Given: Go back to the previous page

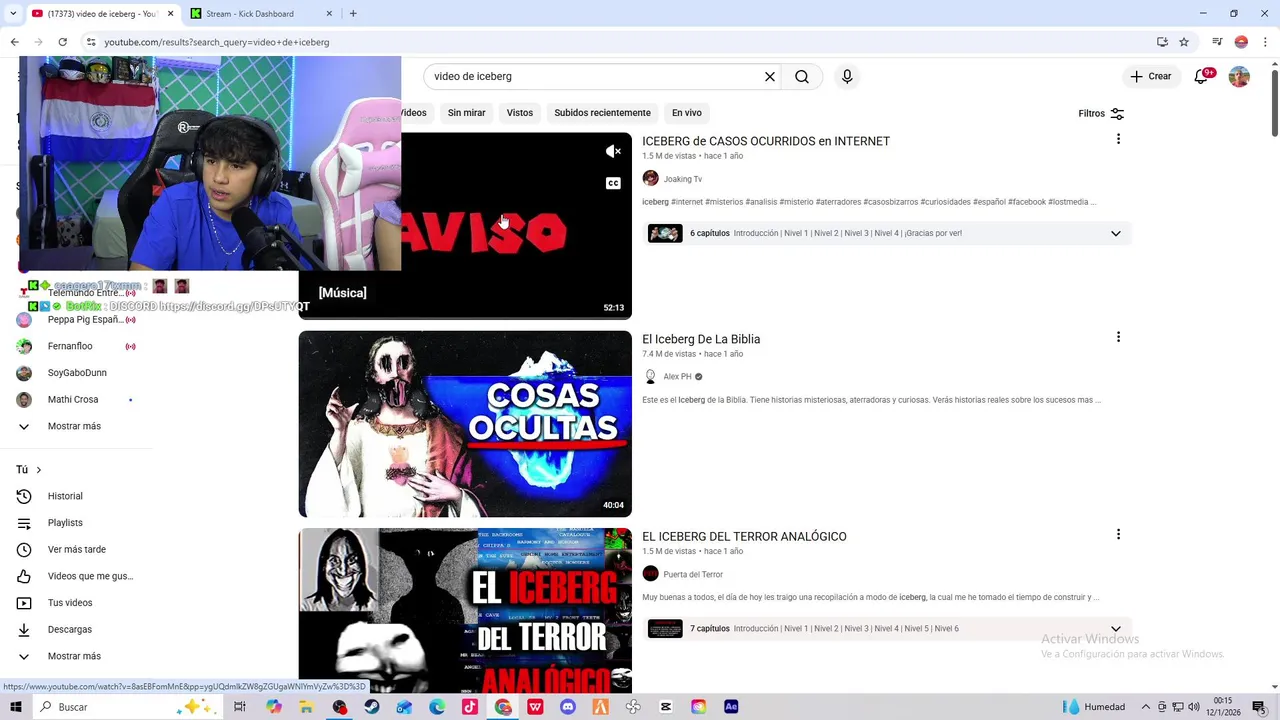Looking at the screenshot, I should coord(14,42).
